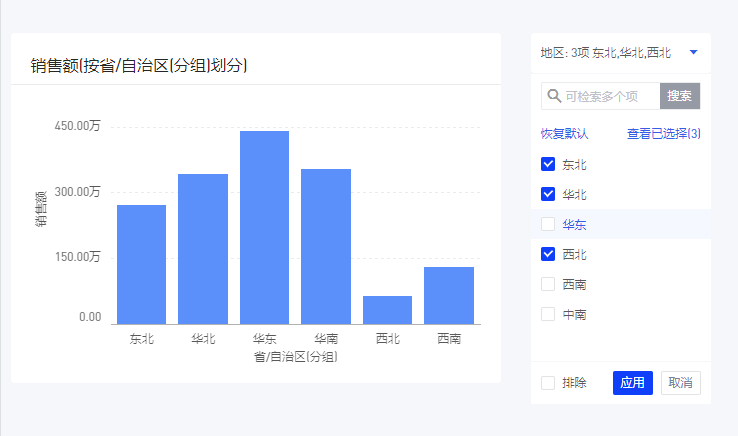Uncheck the 西北 checkbox
The image size is (738, 436).
click(547, 254)
